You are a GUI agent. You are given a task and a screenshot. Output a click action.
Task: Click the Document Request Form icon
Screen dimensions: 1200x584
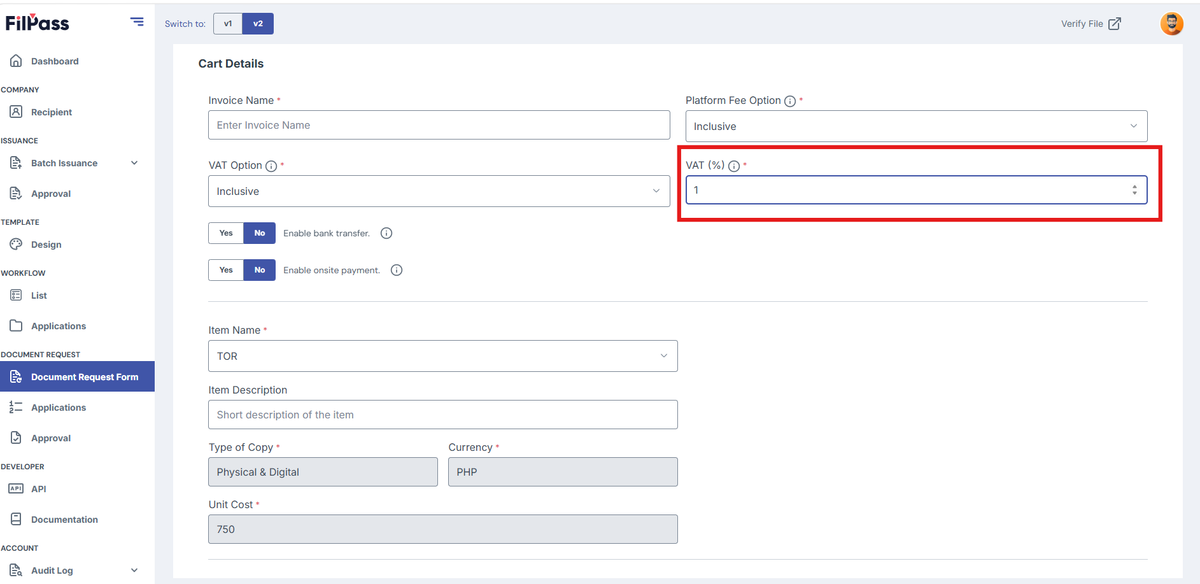tap(15, 377)
